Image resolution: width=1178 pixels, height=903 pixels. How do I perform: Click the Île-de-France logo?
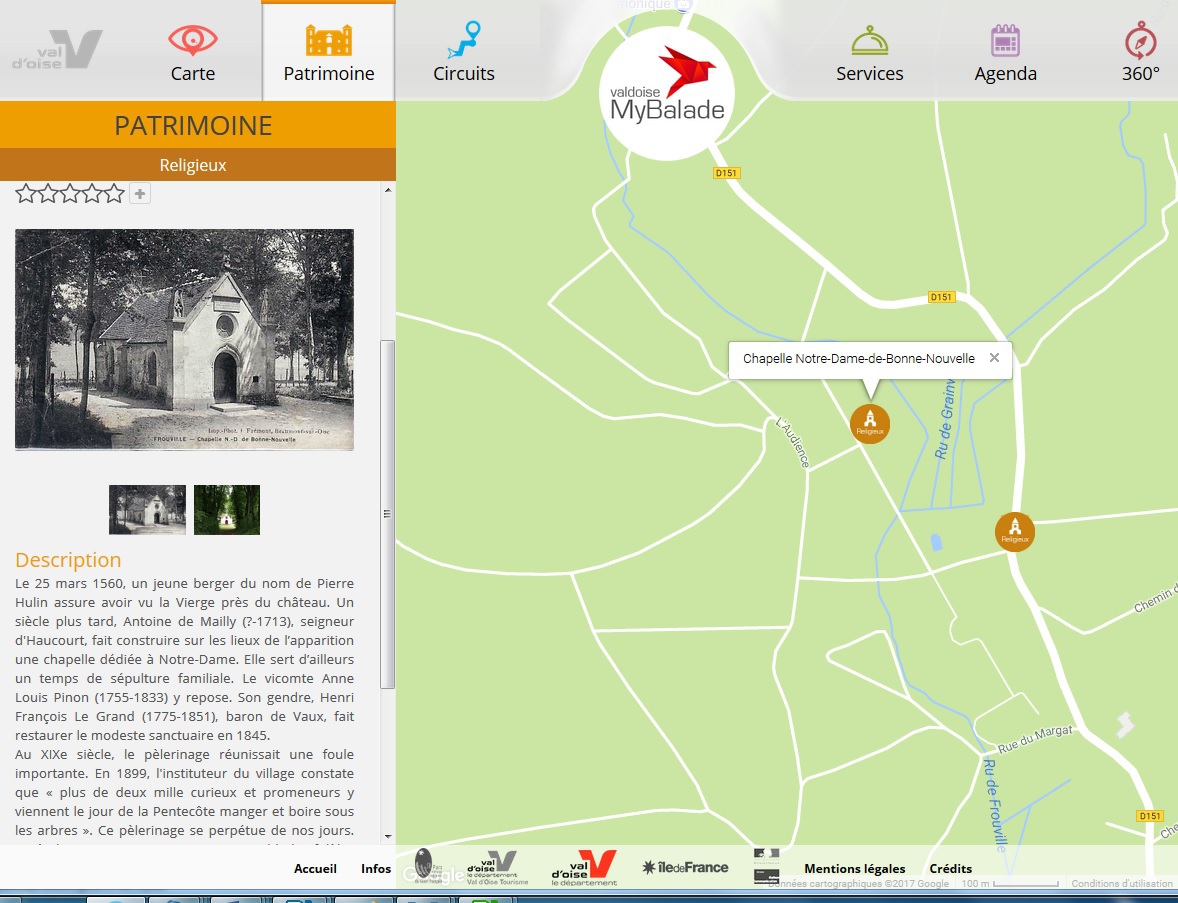(x=685, y=868)
